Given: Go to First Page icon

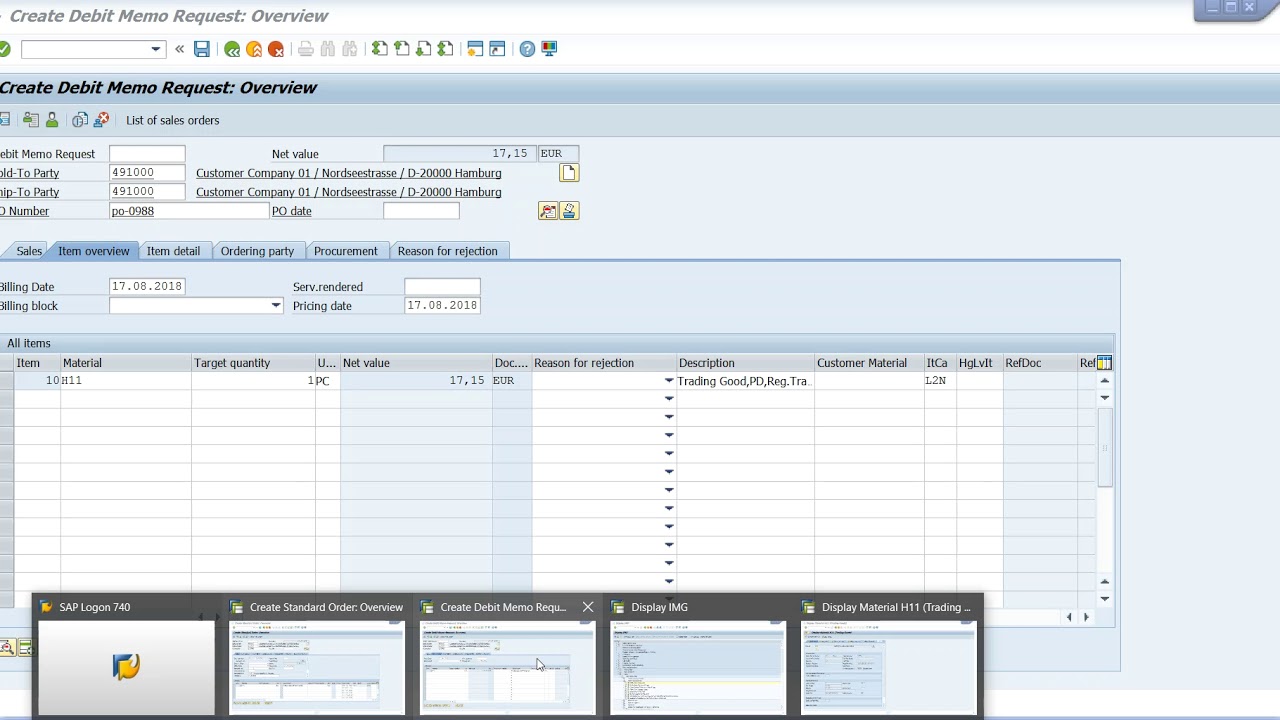Looking at the screenshot, I should [x=380, y=49].
